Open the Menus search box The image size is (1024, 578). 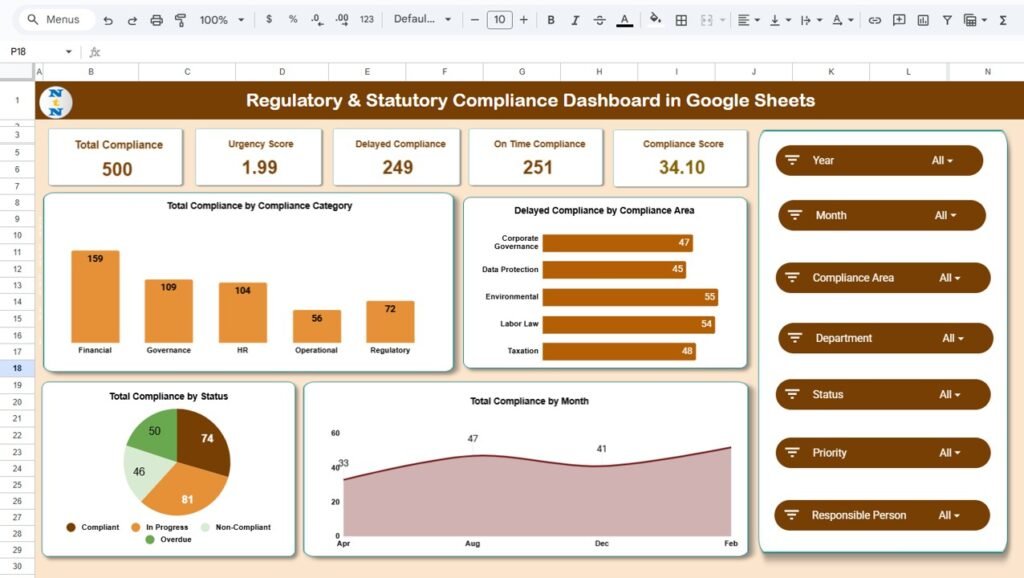coord(55,20)
